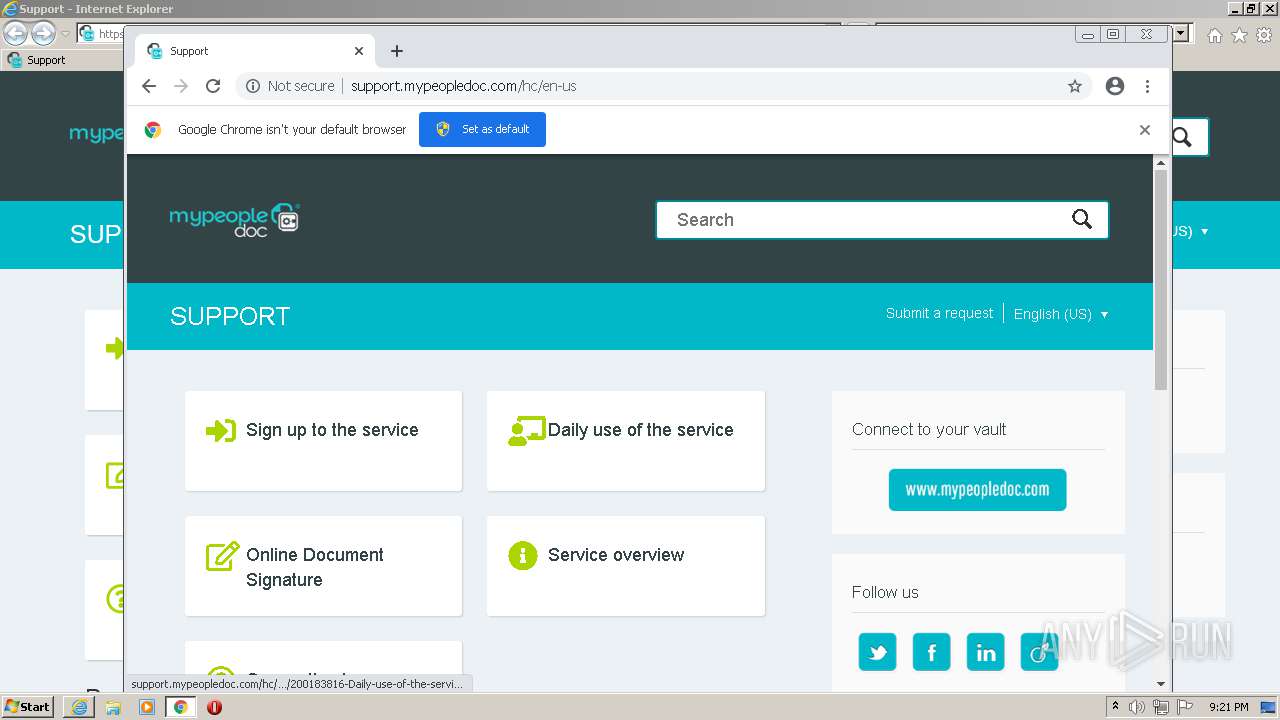The width and height of the screenshot is (1280, 720).
Task: Open File Explorer from the taskbar
Action: click(113, 707)
